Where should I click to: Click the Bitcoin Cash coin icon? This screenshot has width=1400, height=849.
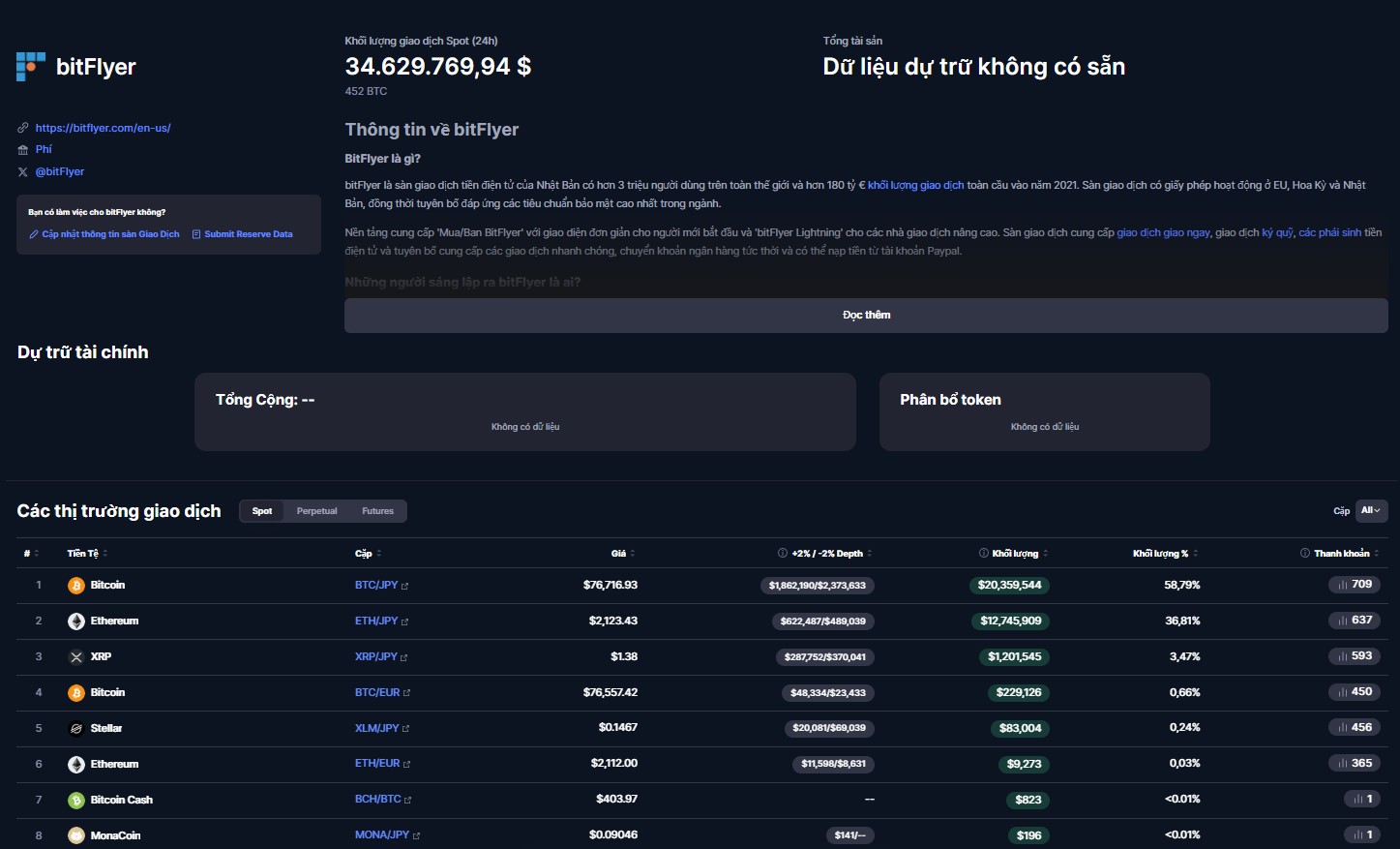76,801
